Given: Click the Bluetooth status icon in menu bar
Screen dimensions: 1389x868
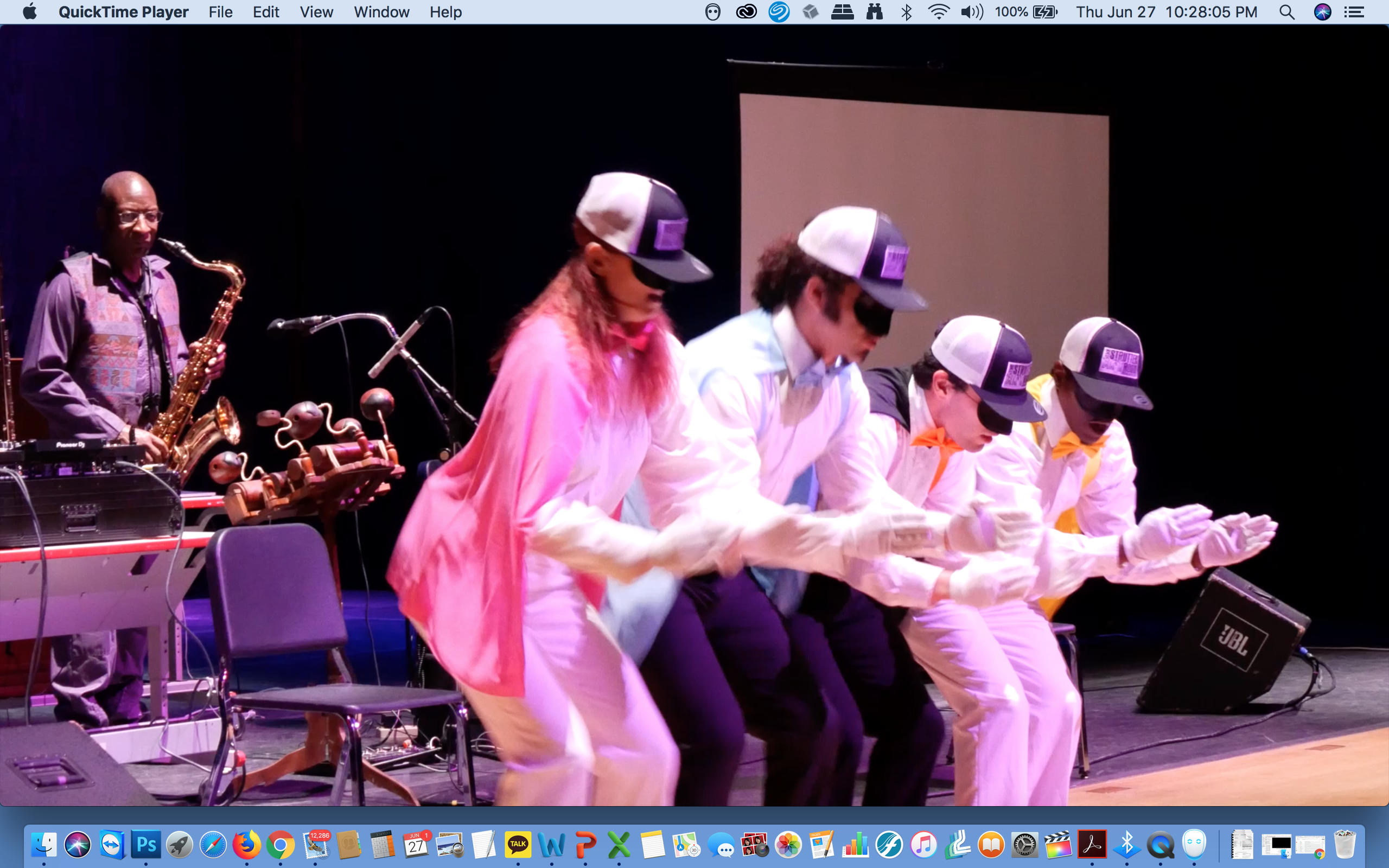Looking at the screenshot, I should coord(906,12).
